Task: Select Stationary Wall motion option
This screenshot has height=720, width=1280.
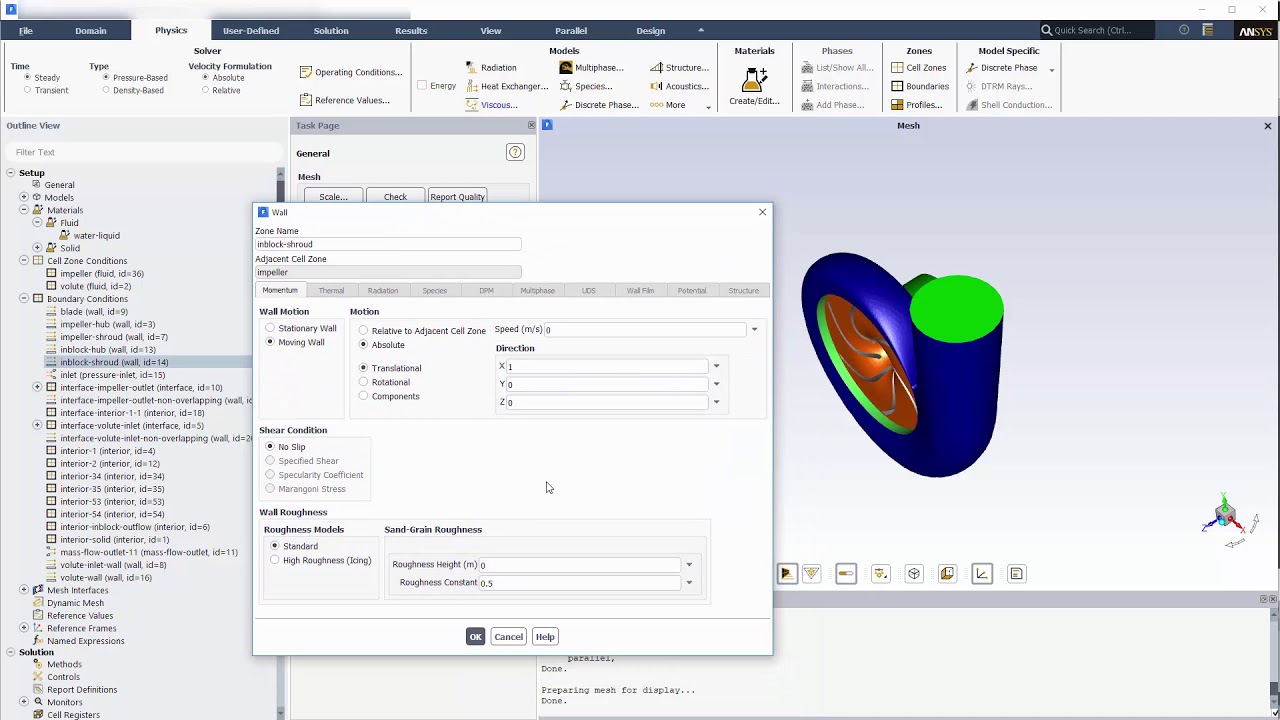Action: (301, 328)
